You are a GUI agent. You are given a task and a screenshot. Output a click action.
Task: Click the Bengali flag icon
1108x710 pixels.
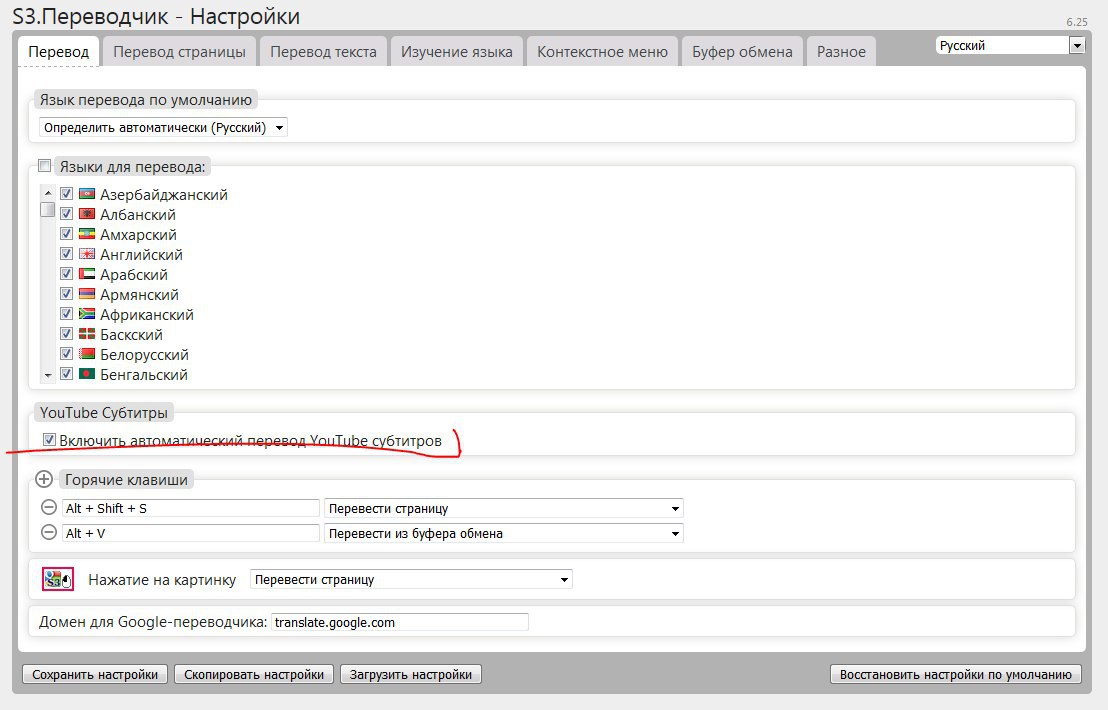[x=87, y=374]
